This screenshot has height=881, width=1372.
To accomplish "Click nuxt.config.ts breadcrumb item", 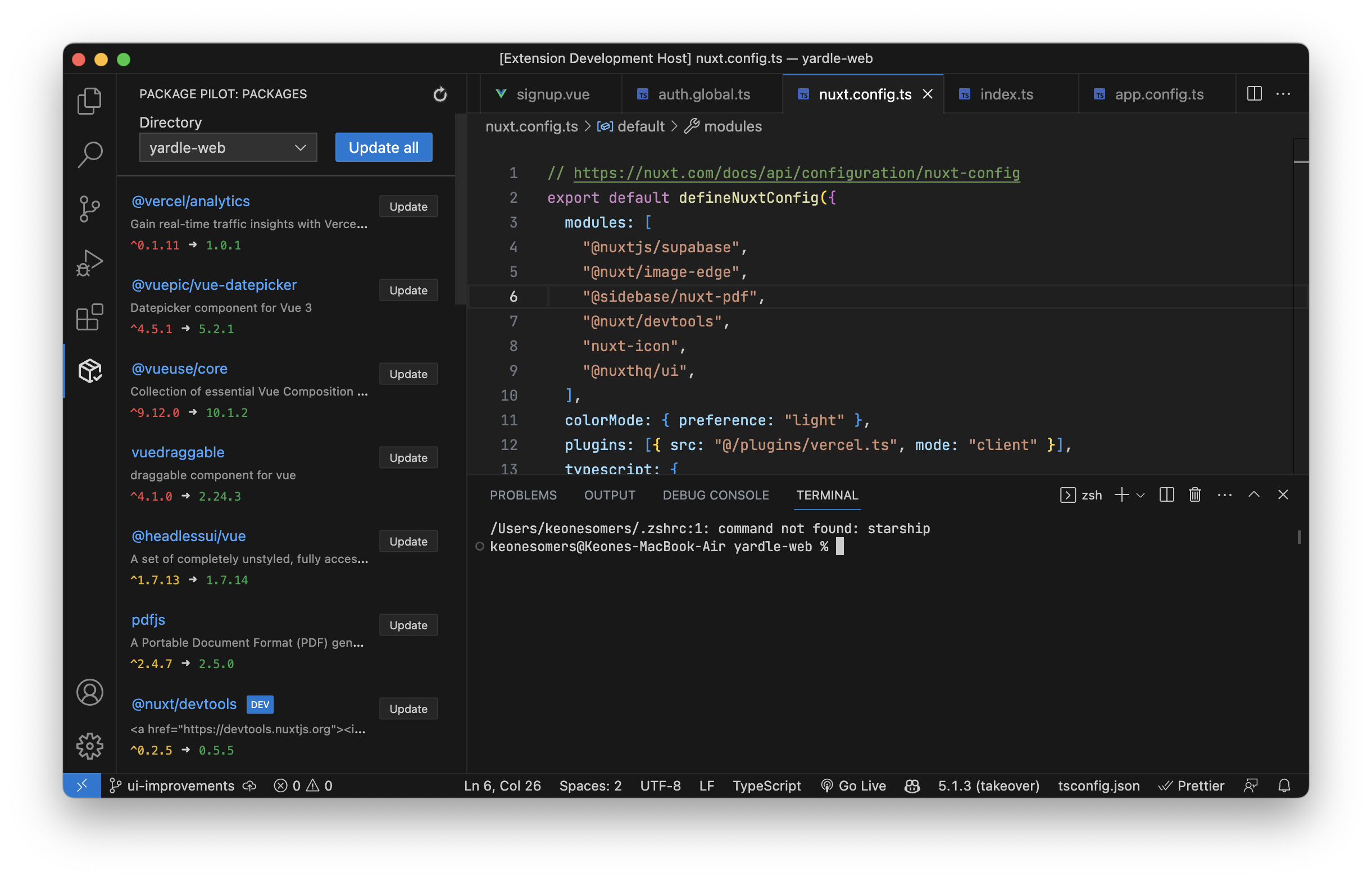I will [531, 126].
